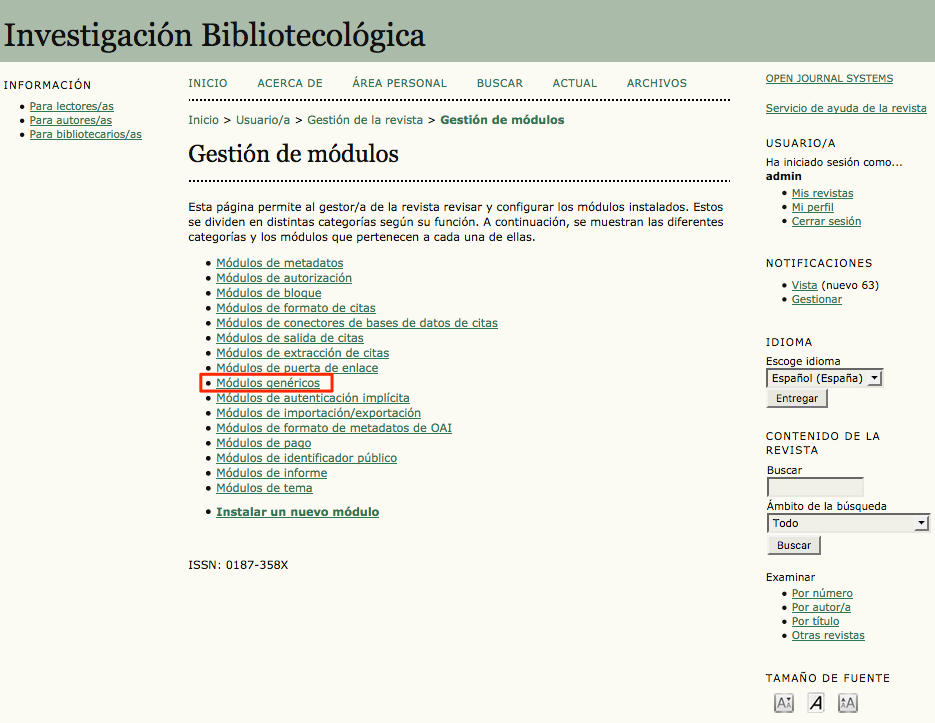Open Módulos de importación/exportación

(x=318, y=413)
